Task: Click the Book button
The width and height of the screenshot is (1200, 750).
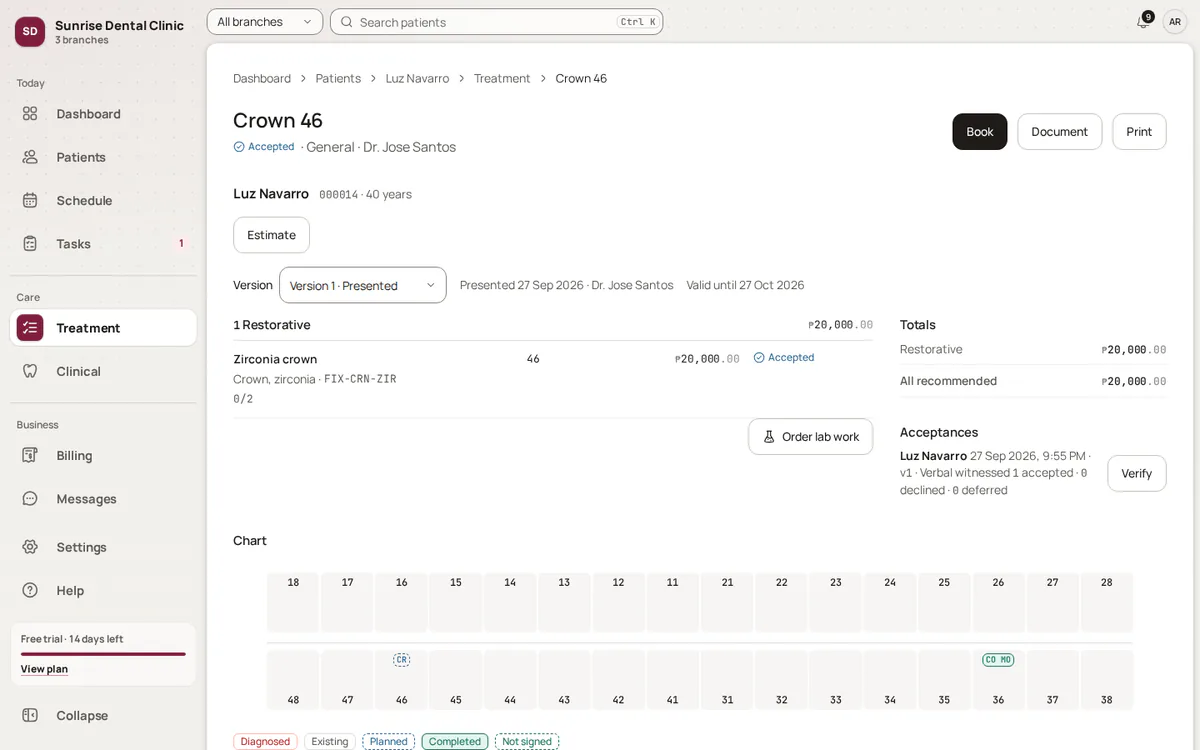Action: coord(980,132)
